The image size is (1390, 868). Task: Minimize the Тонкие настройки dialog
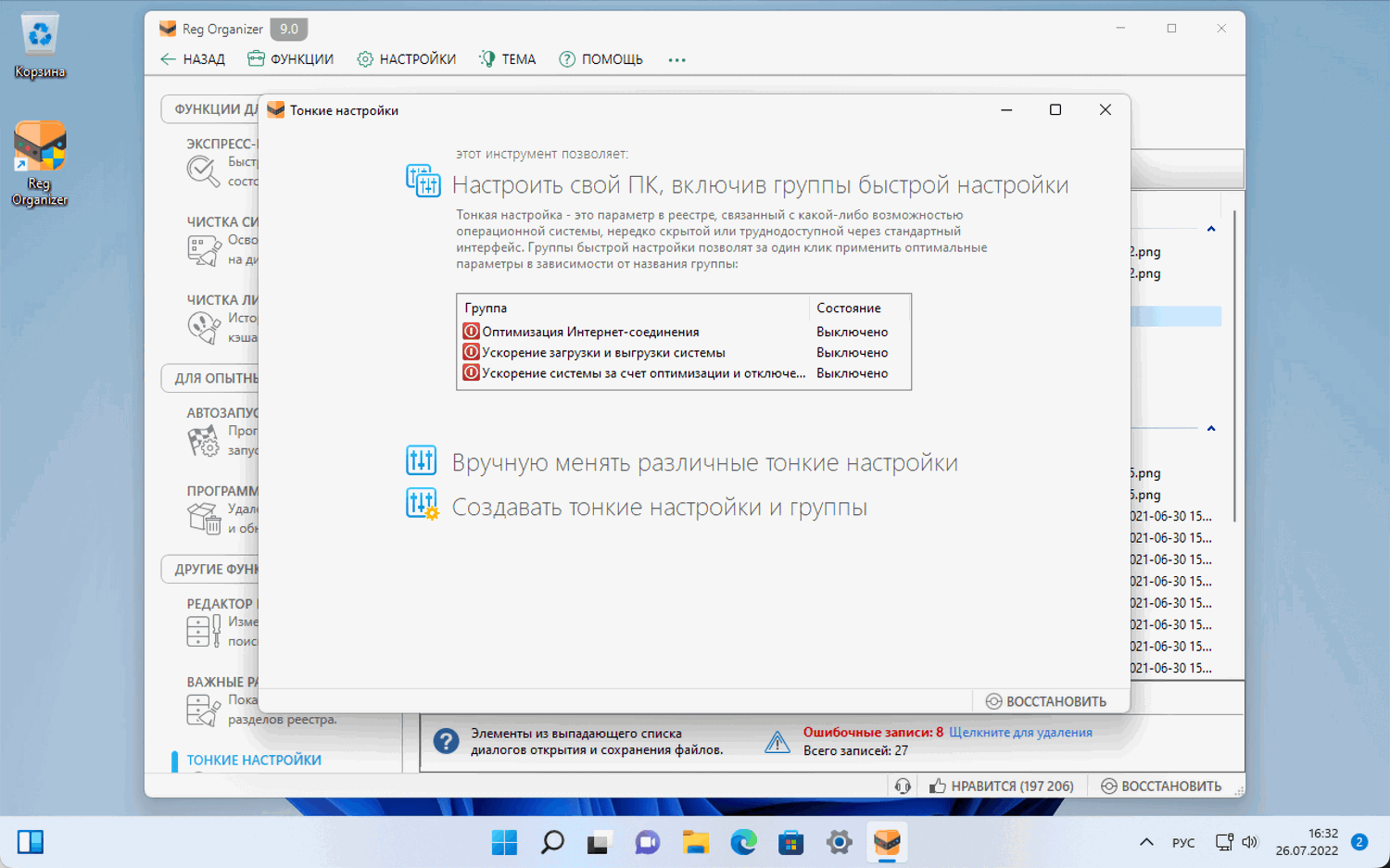point(1006,109)
